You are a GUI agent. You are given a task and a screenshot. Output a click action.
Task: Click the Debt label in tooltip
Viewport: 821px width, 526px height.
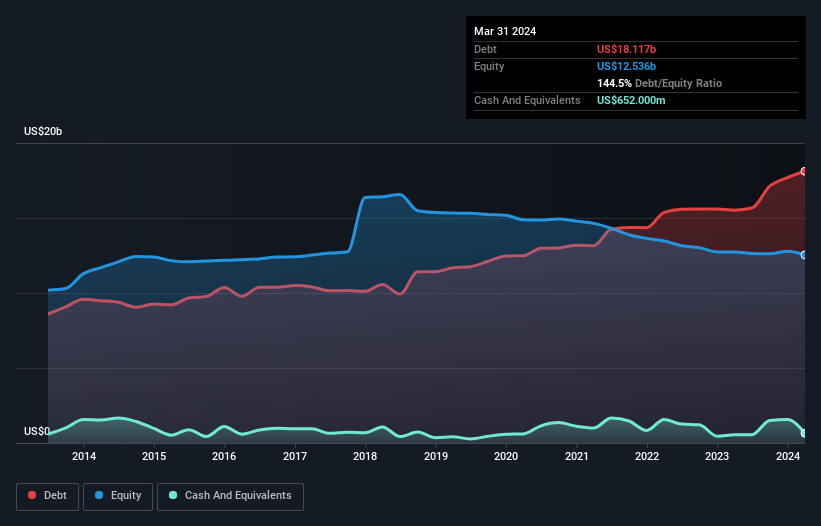pos(485,49)
